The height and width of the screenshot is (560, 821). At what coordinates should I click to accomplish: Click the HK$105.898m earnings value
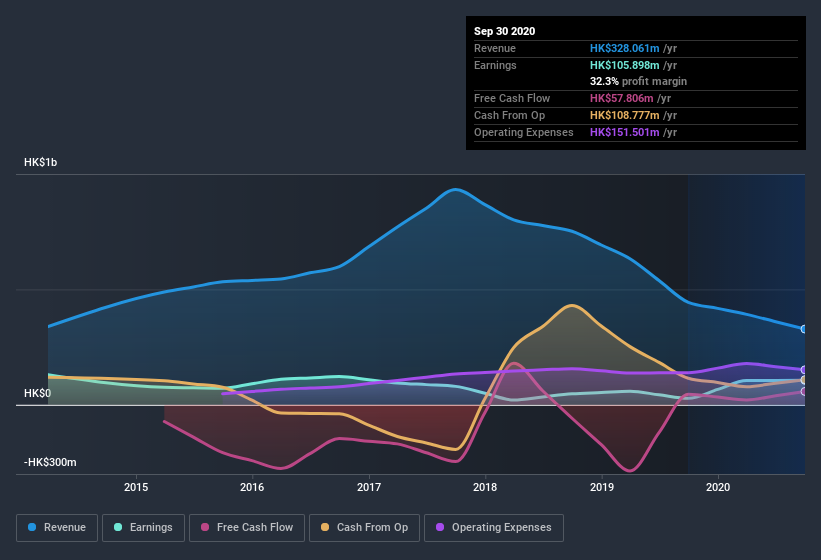[x=625, y=65]
